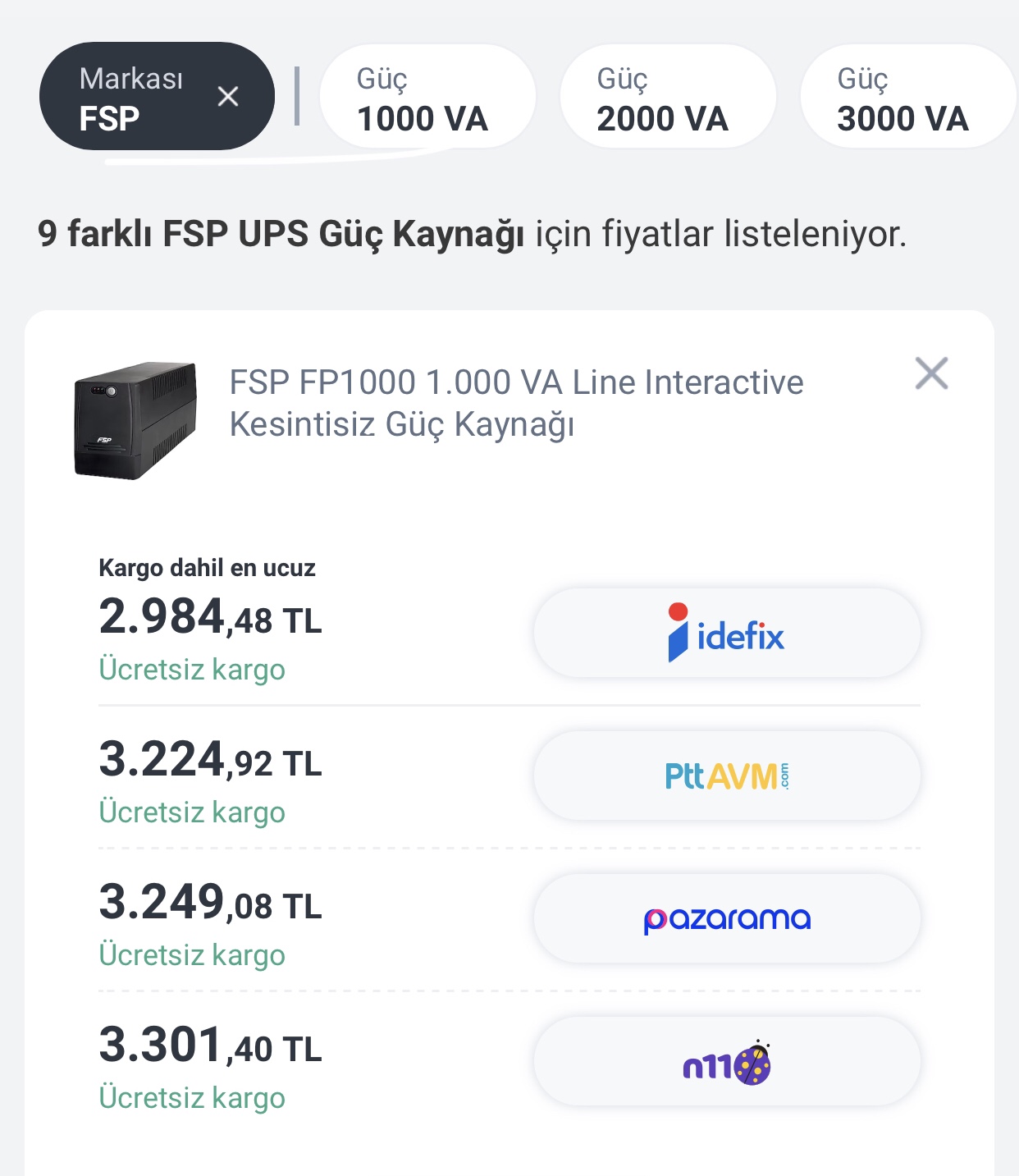The image size is (1019, 1176).
Task: Filter by 3000 VA power
Action: tap(907, 97)
